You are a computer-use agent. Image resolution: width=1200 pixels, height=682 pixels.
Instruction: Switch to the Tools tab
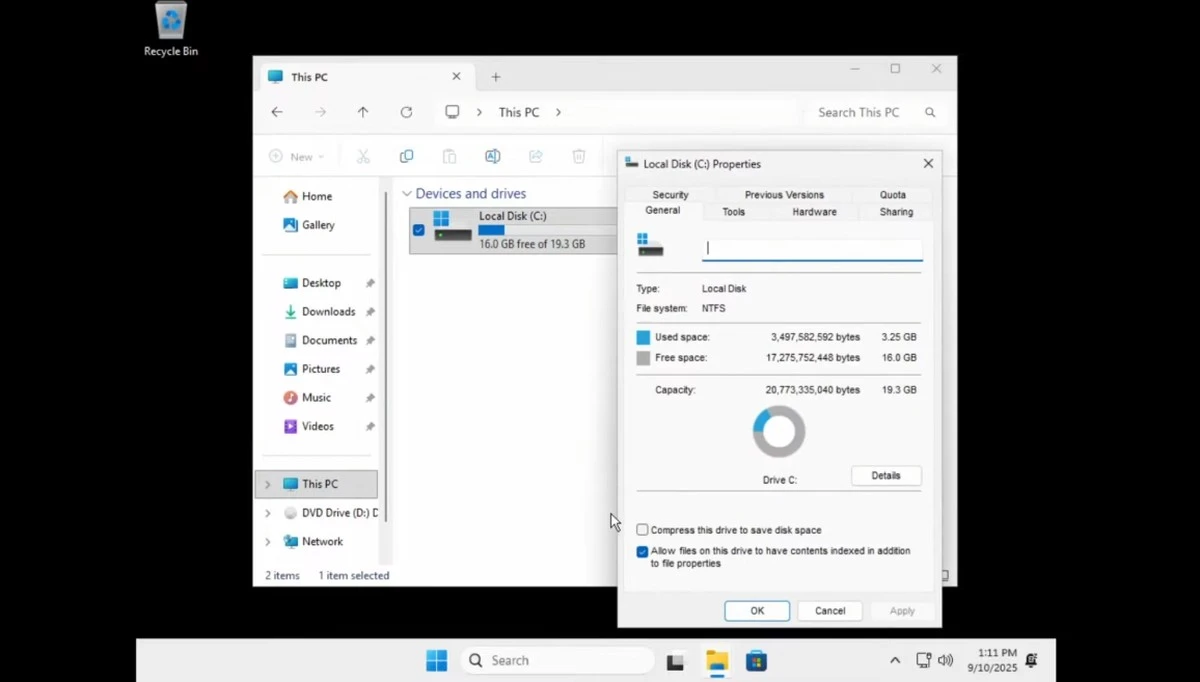[x=733, y=211]
